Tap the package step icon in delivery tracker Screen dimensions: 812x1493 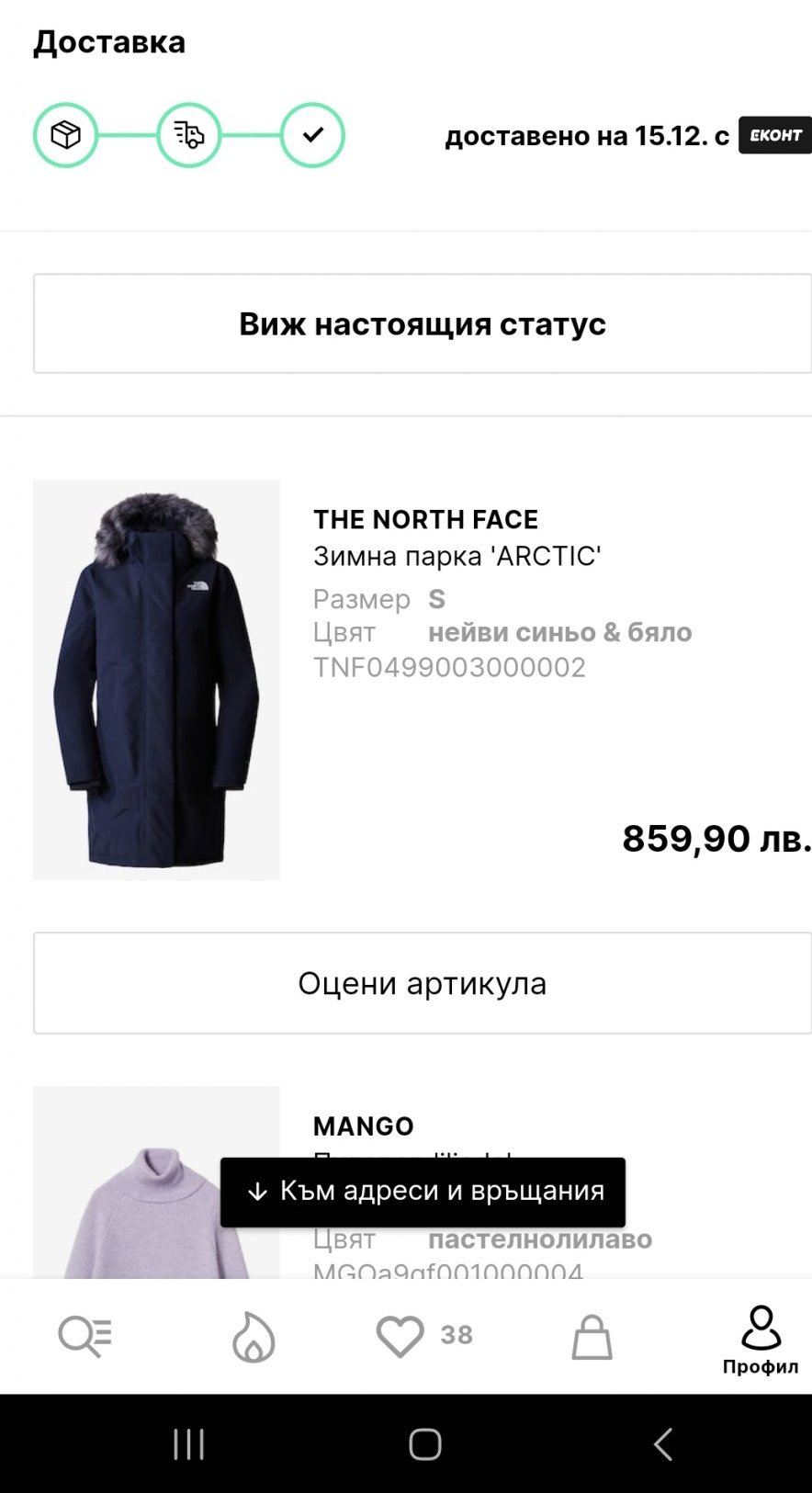click(65, 135)
